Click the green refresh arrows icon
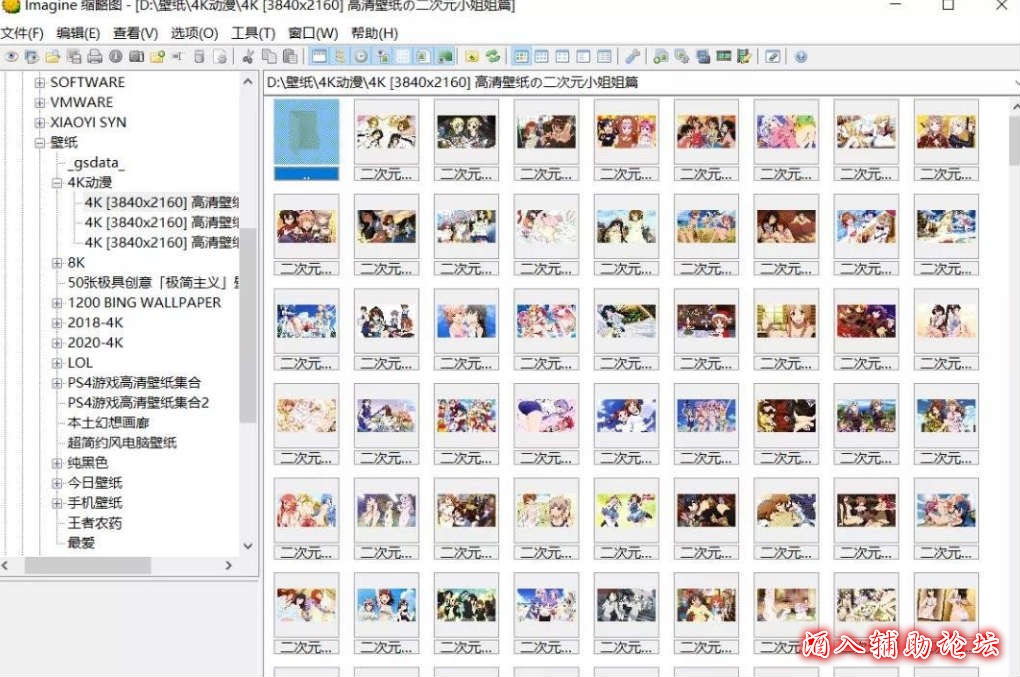The image size is (1020, 677). click(492, 57)
